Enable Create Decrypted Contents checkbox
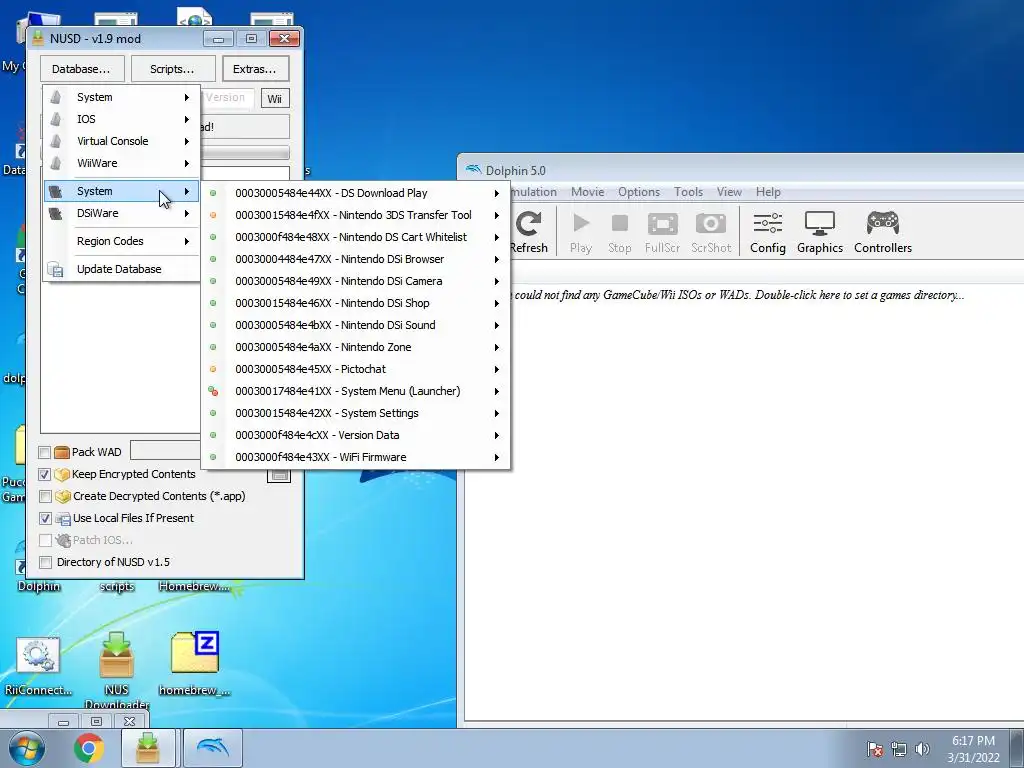Screen dimensions: 1024x768 [45, 496]
